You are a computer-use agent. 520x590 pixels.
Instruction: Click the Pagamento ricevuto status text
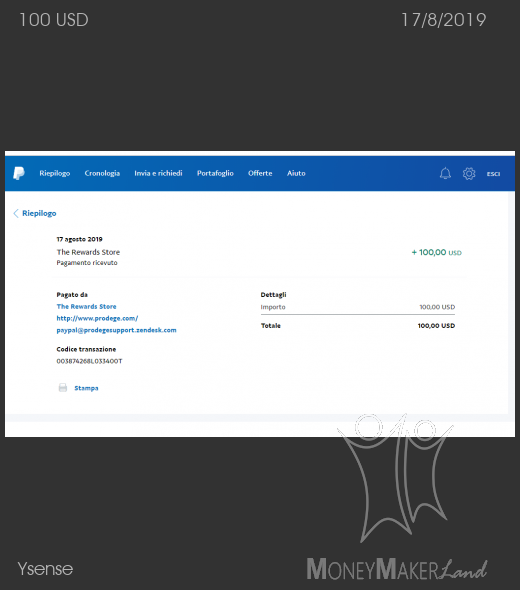pyautogui.click(x=87, y=263)
